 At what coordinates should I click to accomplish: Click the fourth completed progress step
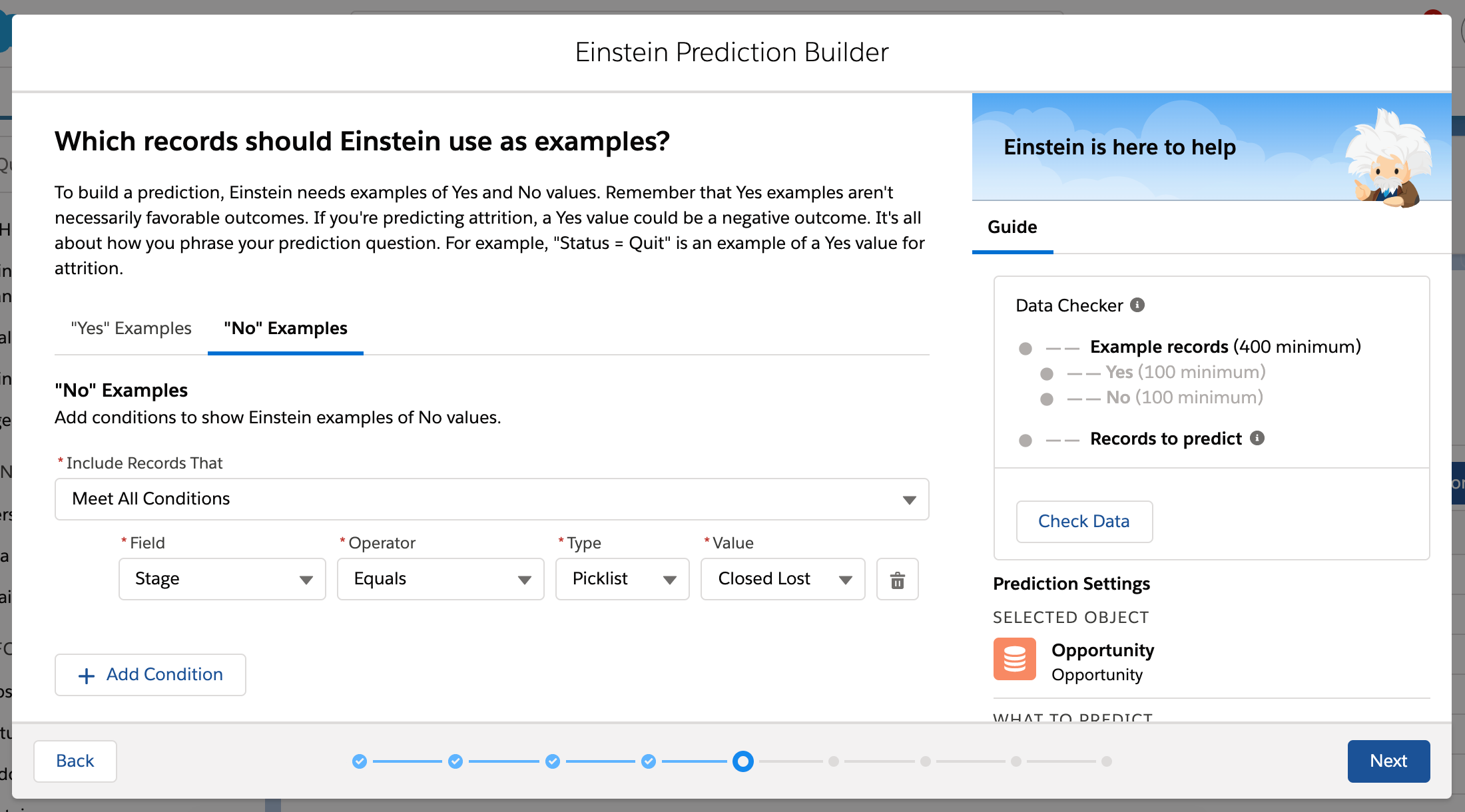[x=649, y=761]
